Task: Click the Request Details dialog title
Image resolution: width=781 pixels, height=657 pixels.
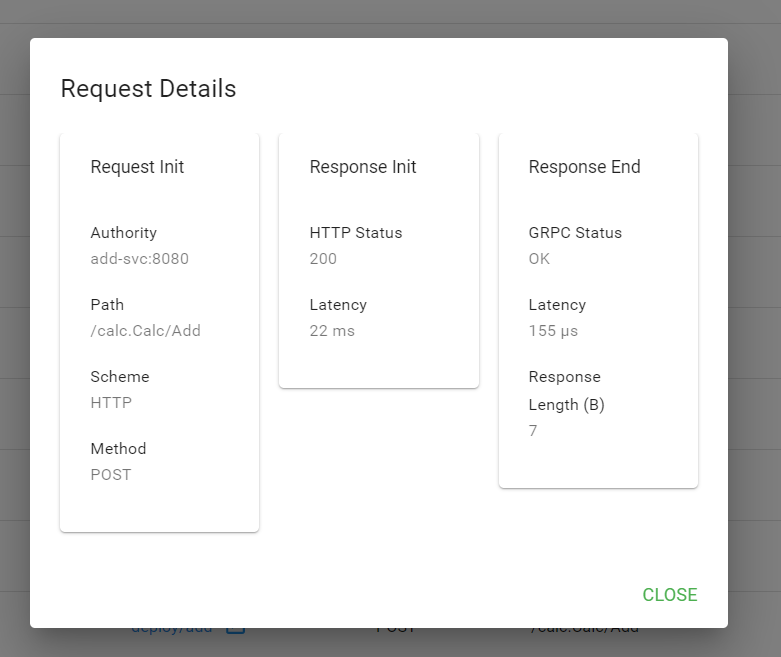Action: pos(148,89)
